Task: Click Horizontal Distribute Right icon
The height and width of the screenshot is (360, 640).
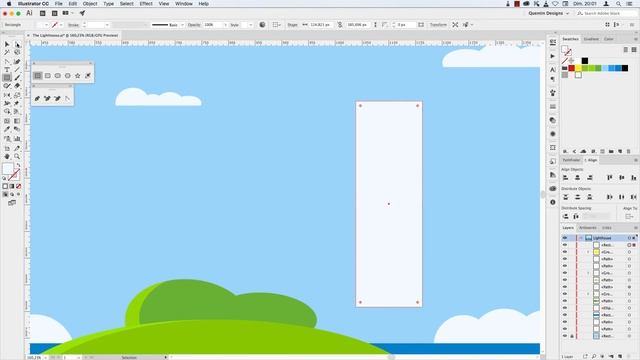Action: (x=633, y=197)
